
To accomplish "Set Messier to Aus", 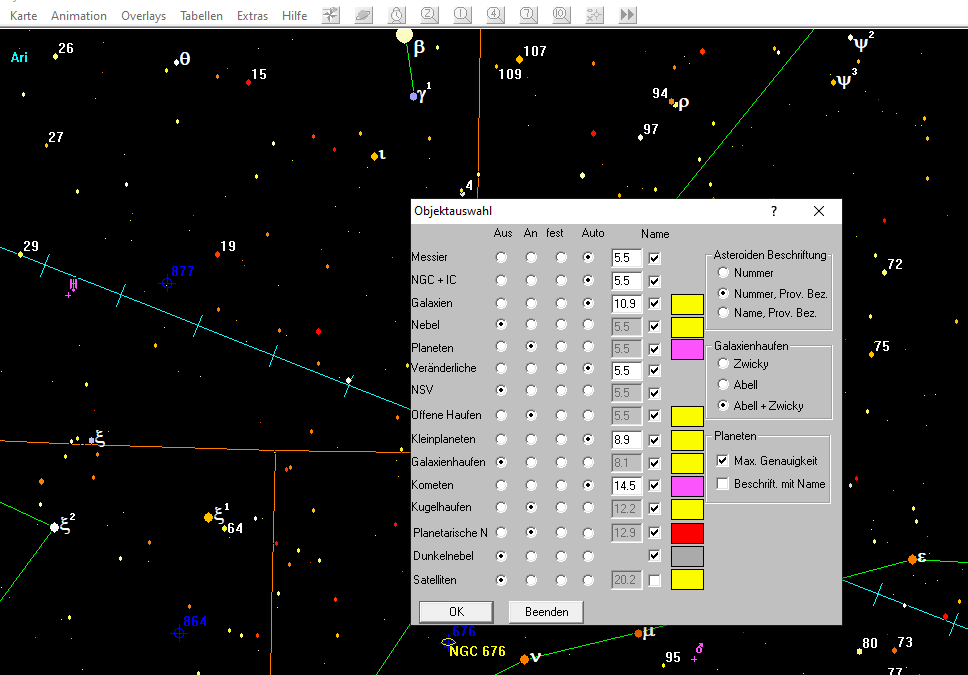I will [501, 258].
